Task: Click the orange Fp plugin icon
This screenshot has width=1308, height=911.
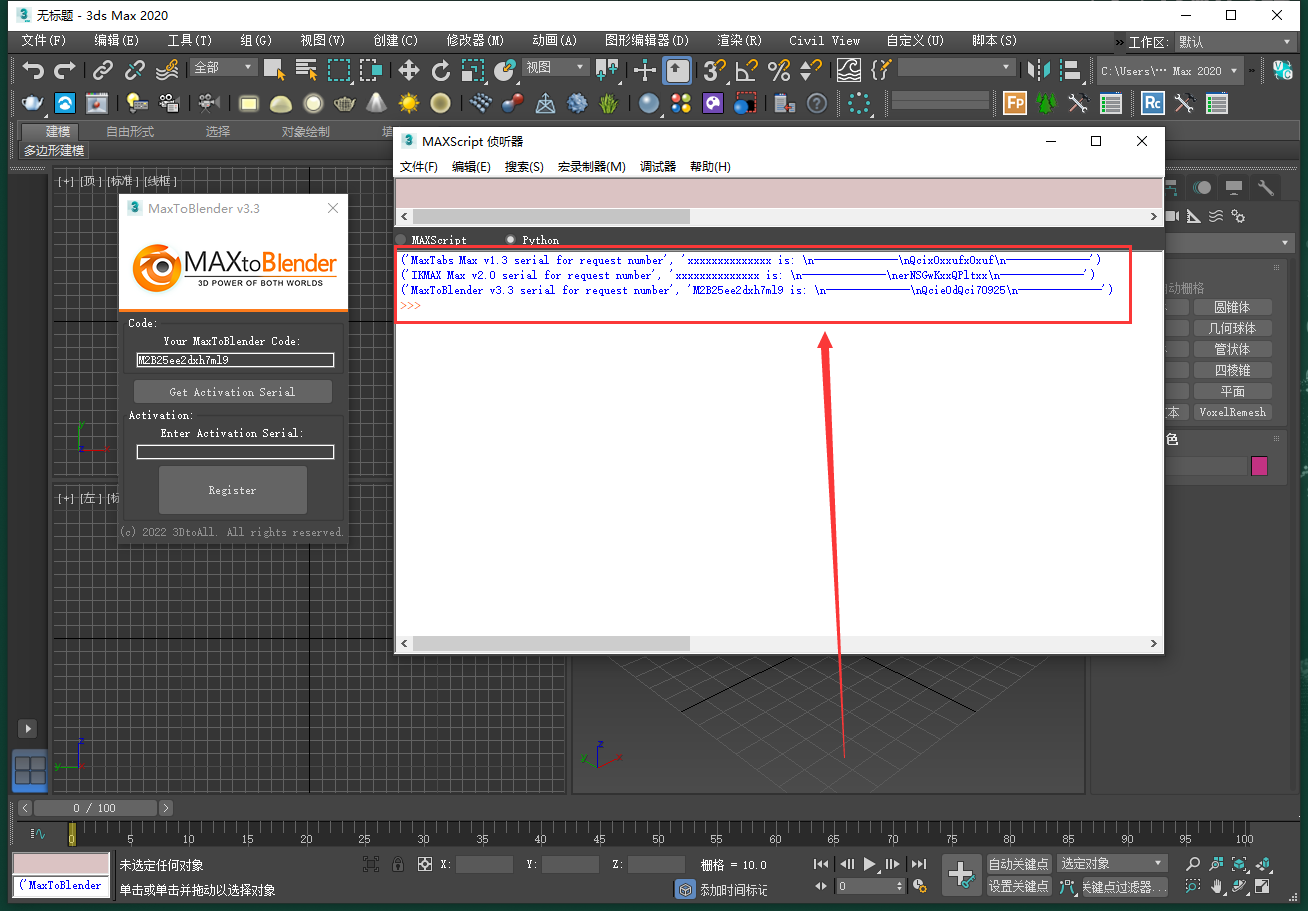Action: click(1015, 103)
